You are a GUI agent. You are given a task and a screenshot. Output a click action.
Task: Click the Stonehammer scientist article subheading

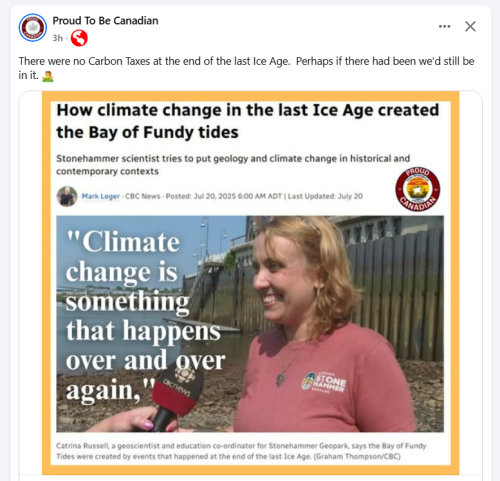233,165
